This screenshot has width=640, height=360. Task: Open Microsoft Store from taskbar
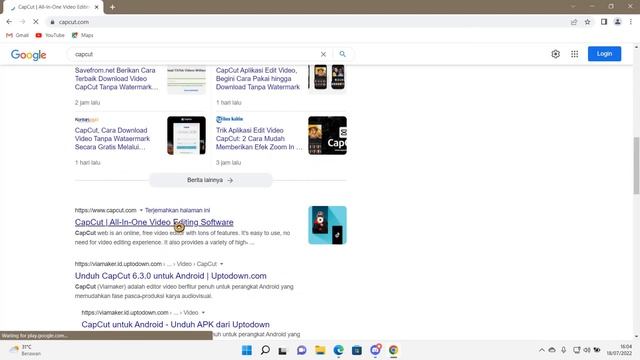click(x=357, y=350)
